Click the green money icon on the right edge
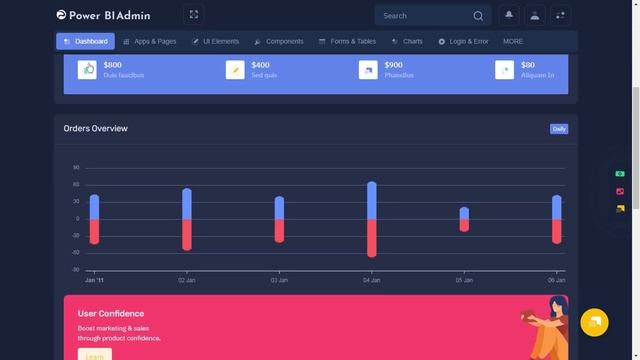640x360 pixels. click(620, 174)
